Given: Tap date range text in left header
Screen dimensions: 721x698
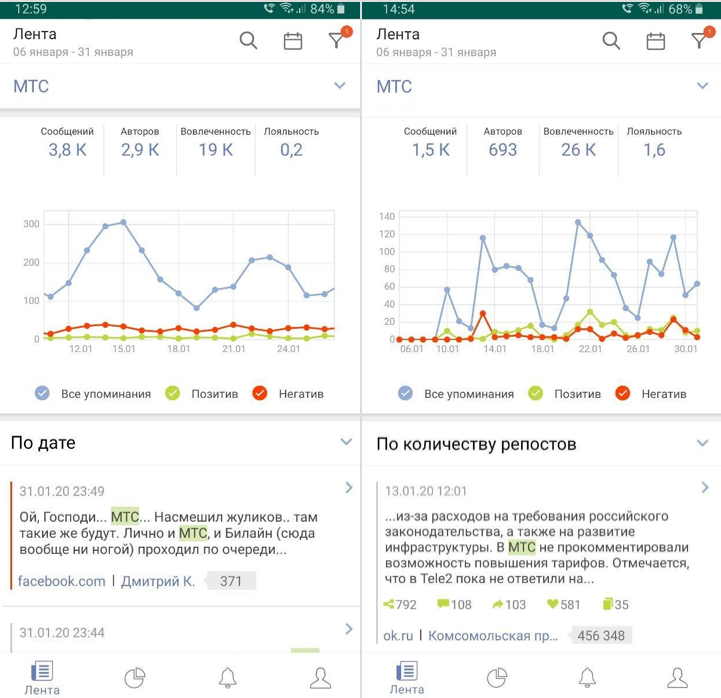Looking at the screenshot, I should pos(73,52).
